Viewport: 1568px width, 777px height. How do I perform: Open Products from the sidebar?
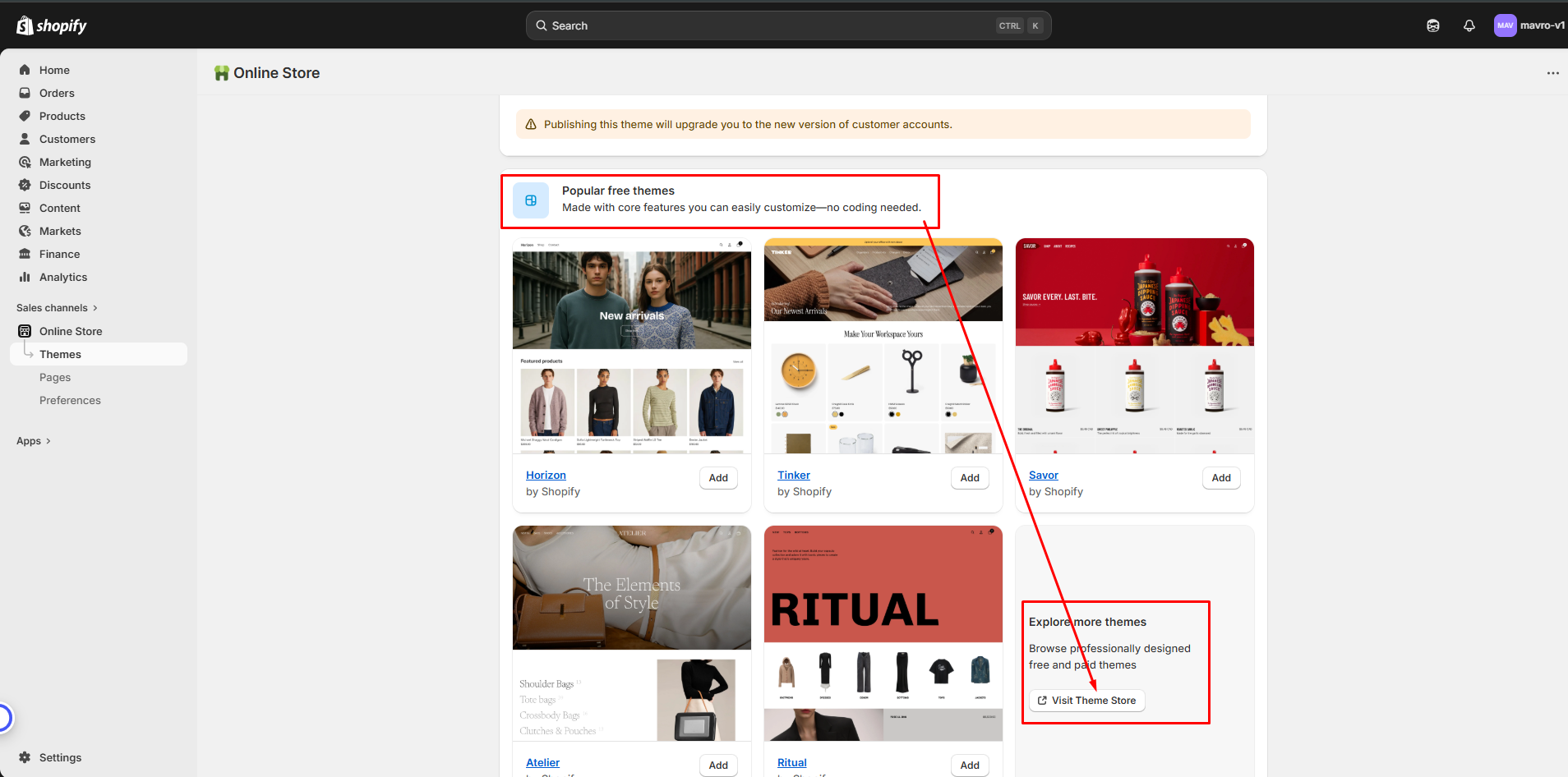point(62,116)
